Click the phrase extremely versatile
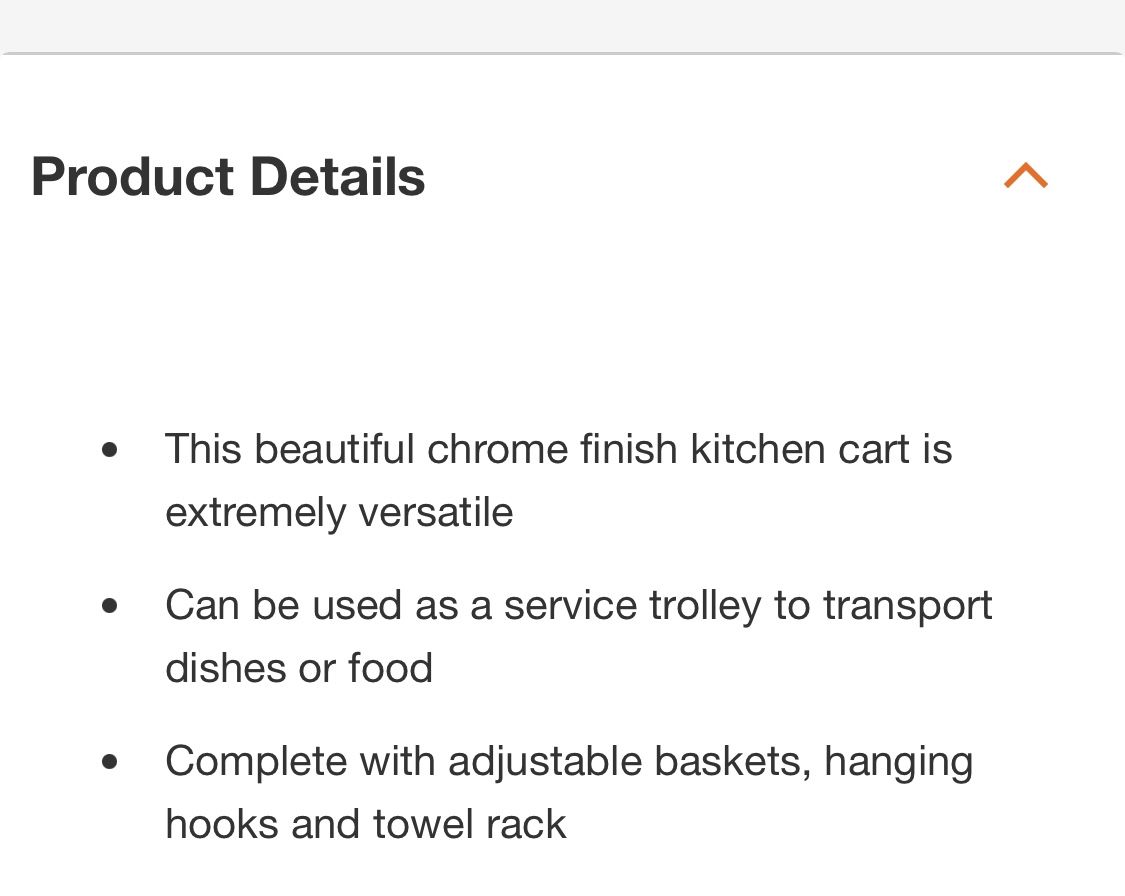Image resolution: width=1125 pixels, height=896 pixels. pos(338,513)
